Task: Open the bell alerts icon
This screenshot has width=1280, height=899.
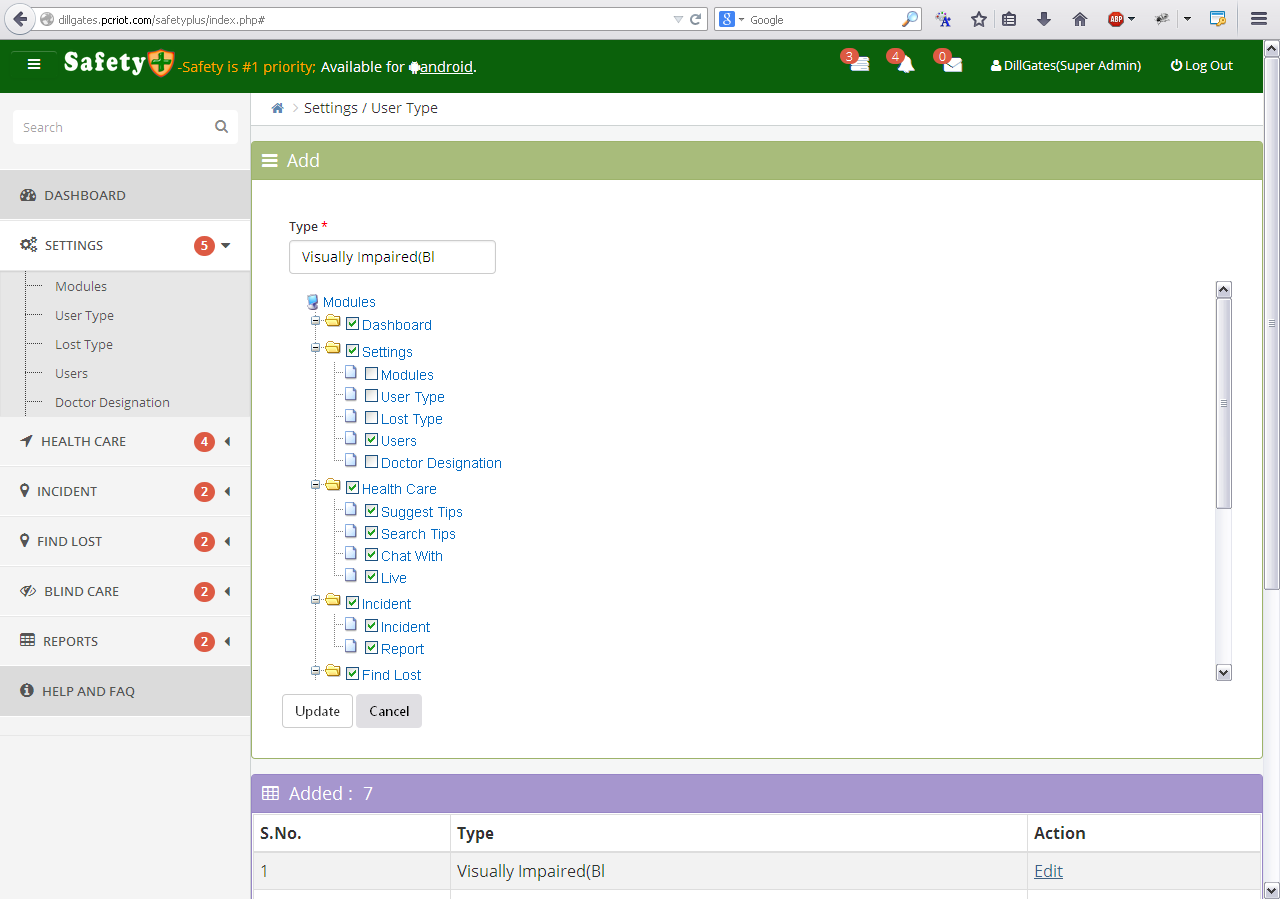Action: [906, 64]
